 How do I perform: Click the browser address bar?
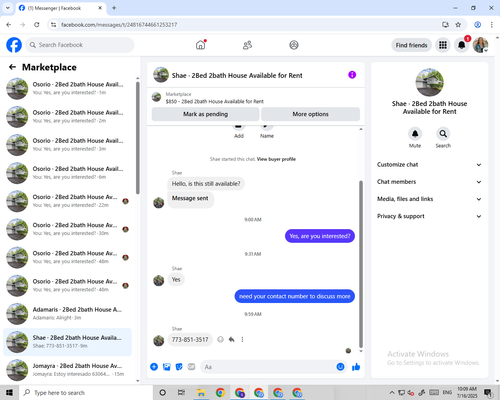tap(247, 25)
